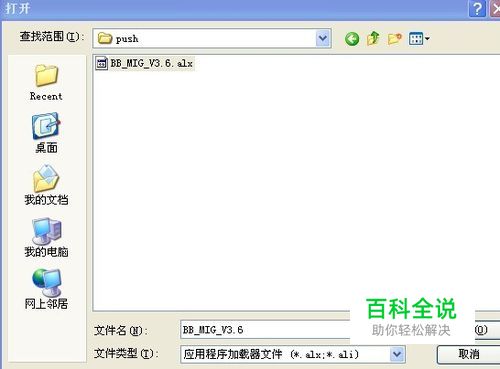Click file type box showing 应用程序加载器文件

pos(293,354)
